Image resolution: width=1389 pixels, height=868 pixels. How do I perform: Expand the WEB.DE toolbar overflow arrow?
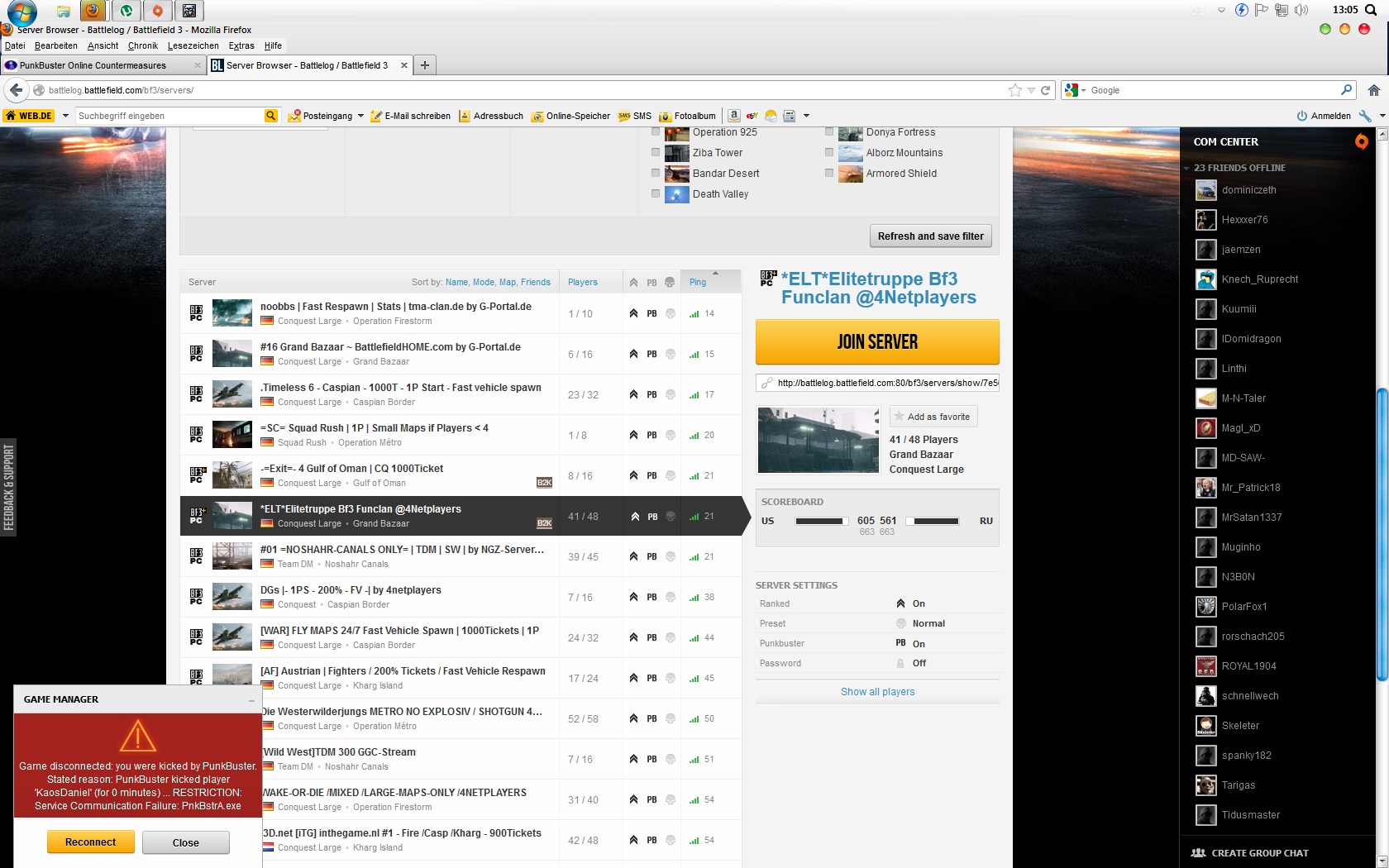pyautogui.click(x=806, y=116)
